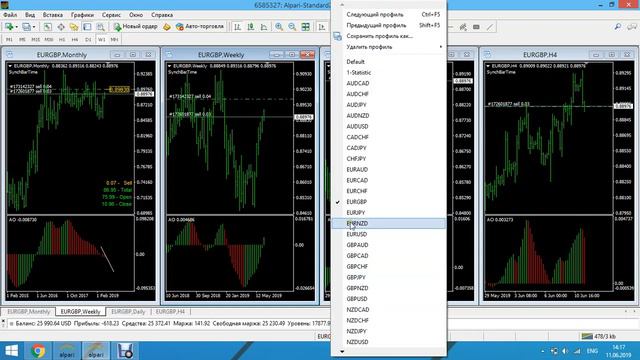Click the New Chart toolbar icon

point(8,27)
